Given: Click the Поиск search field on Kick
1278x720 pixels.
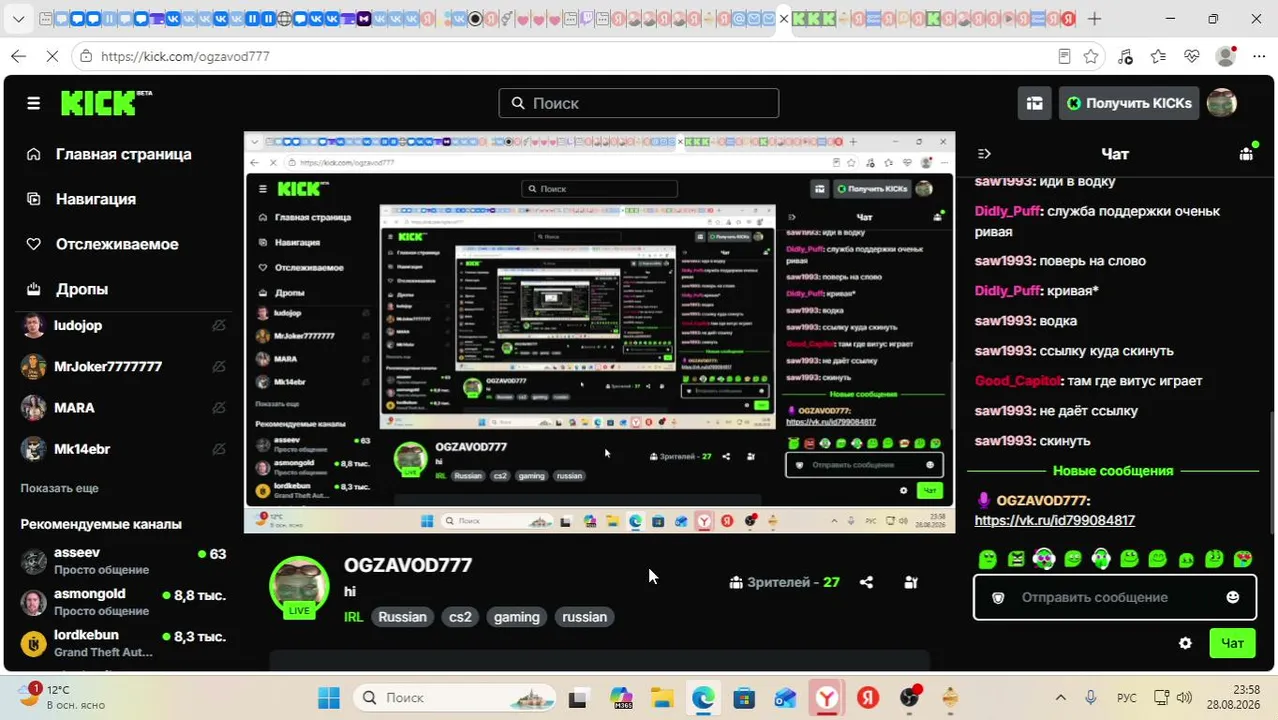Looking at the screenshot, I should tap(638, 103).
